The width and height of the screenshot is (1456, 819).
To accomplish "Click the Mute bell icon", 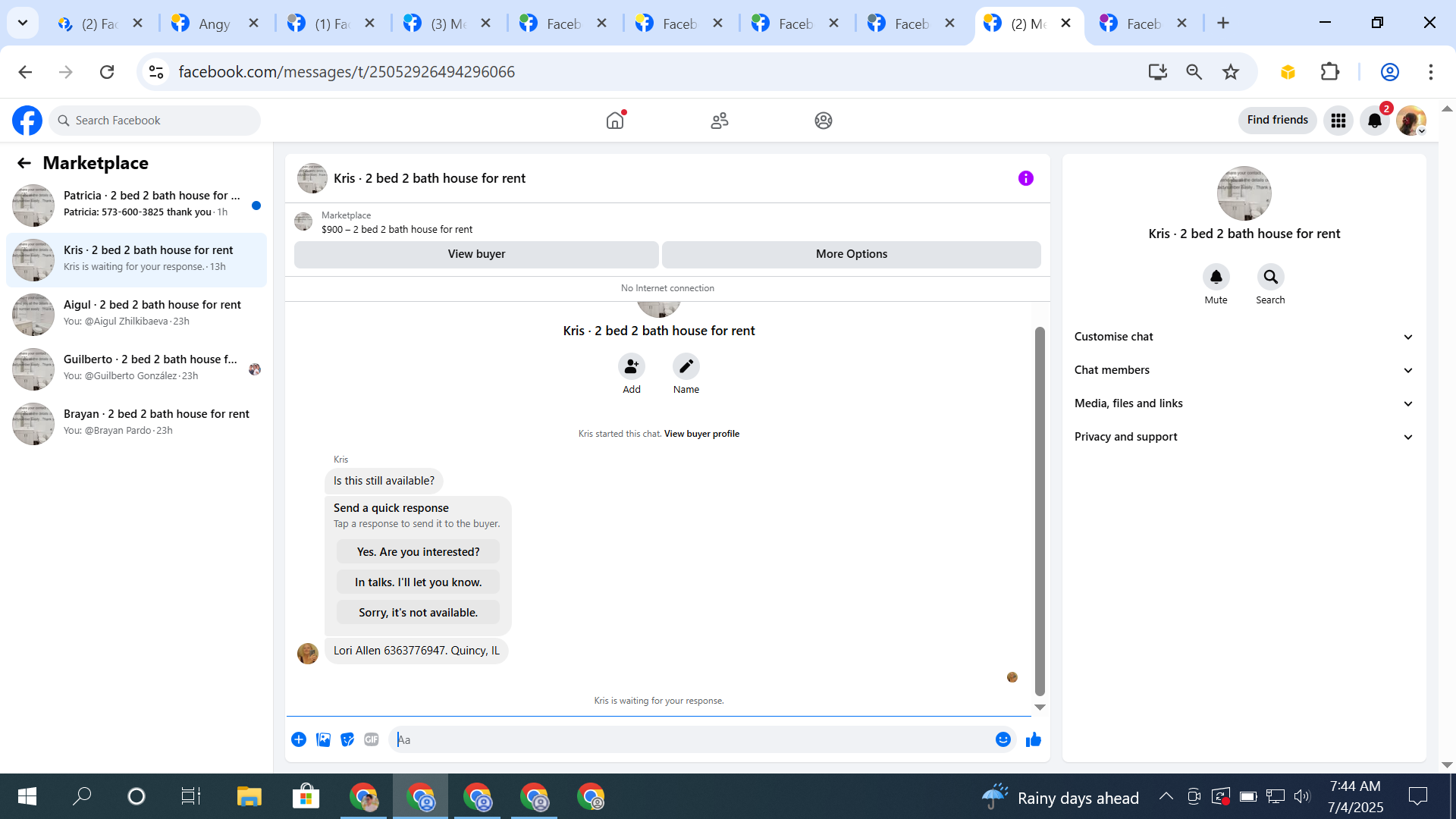I will (x=1216, y=278).
